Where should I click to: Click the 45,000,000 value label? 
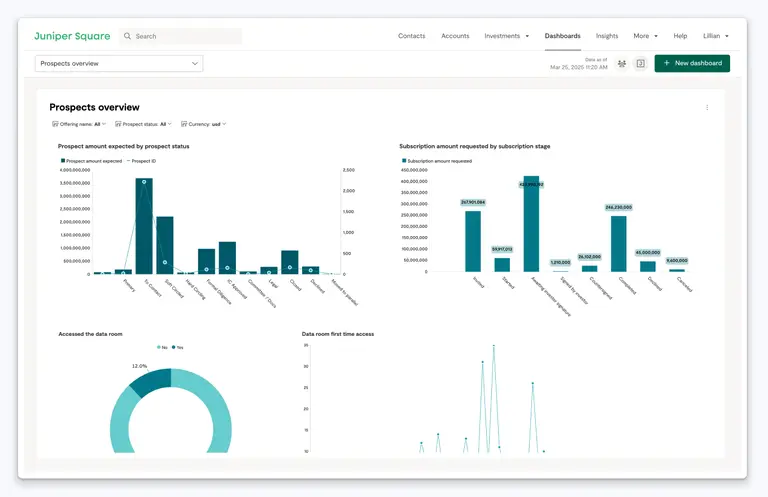[x=648, y=253]
